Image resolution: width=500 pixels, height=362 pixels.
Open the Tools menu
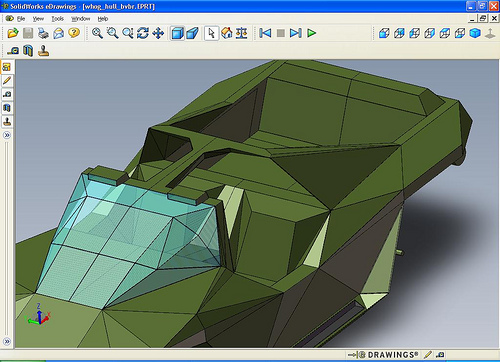click(57, 19)
